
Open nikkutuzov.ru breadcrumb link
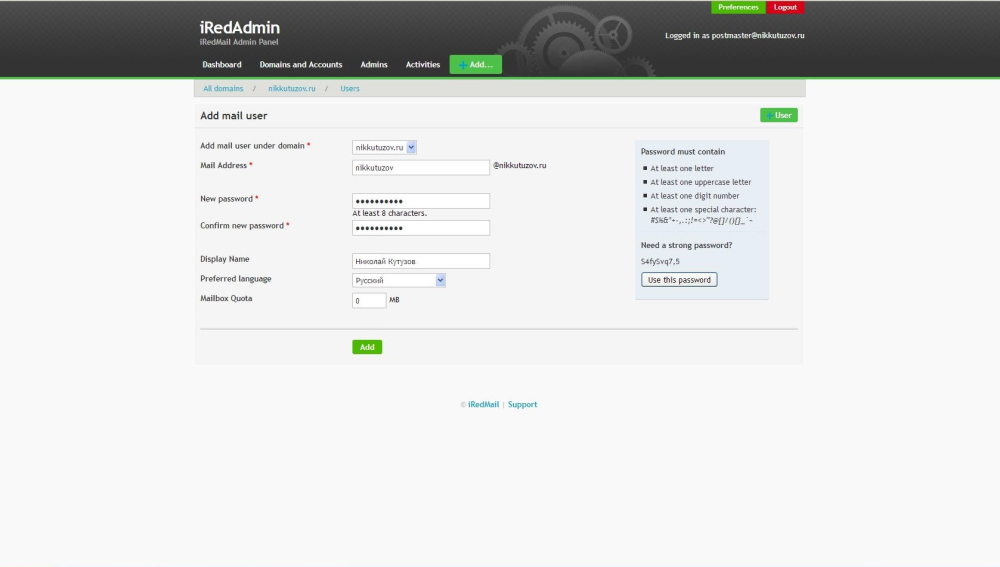(x=291, y=89)
